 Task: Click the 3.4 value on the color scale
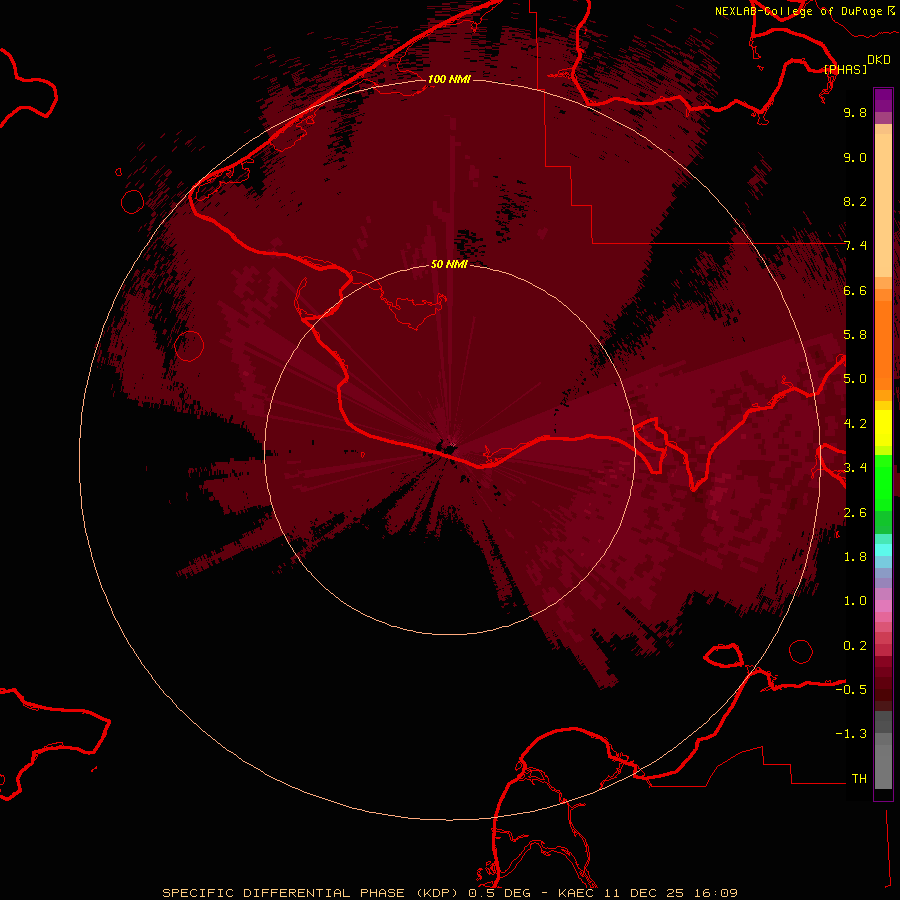tap(855, 468)
